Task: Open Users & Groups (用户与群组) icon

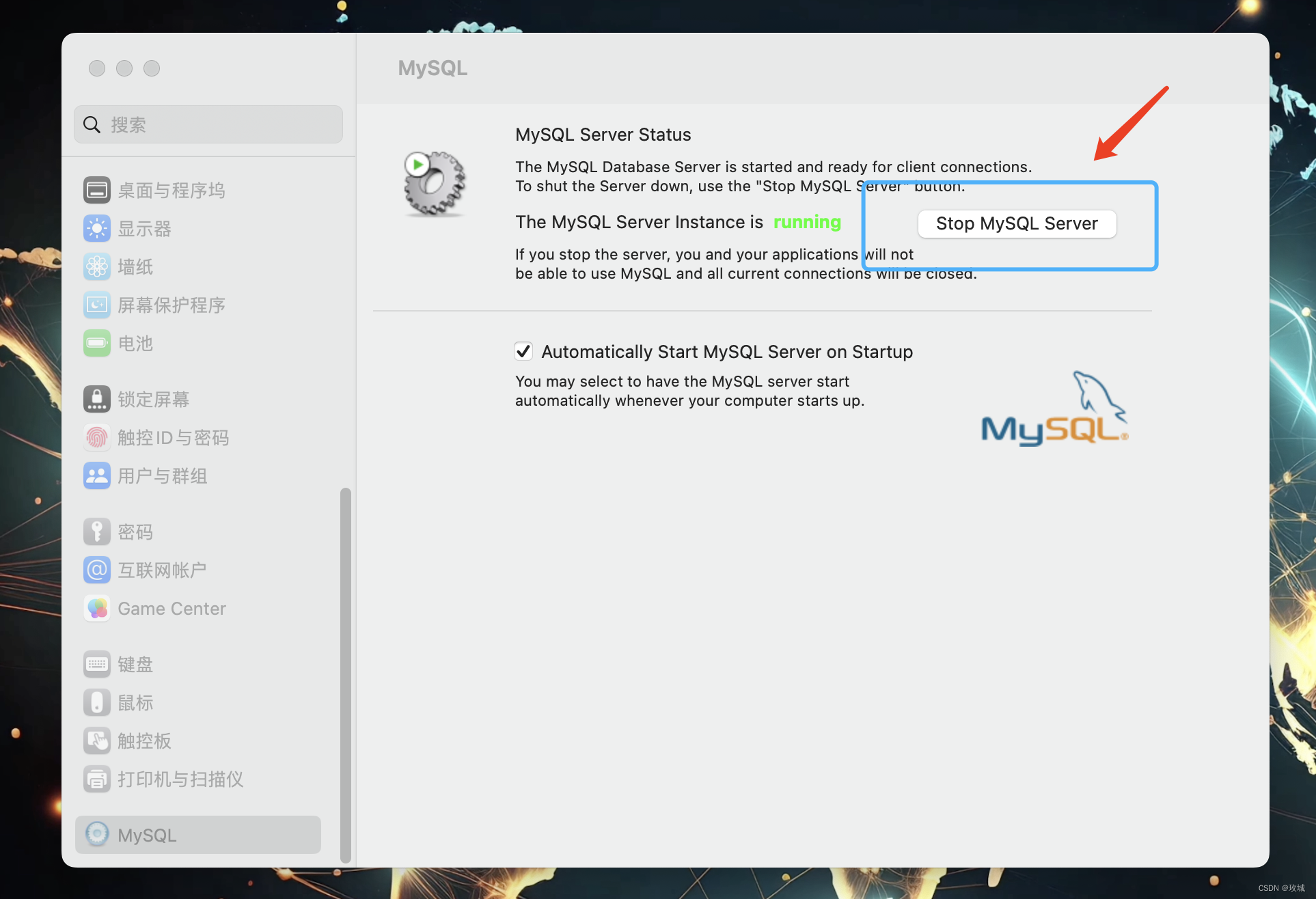Action: click(96, 475)
